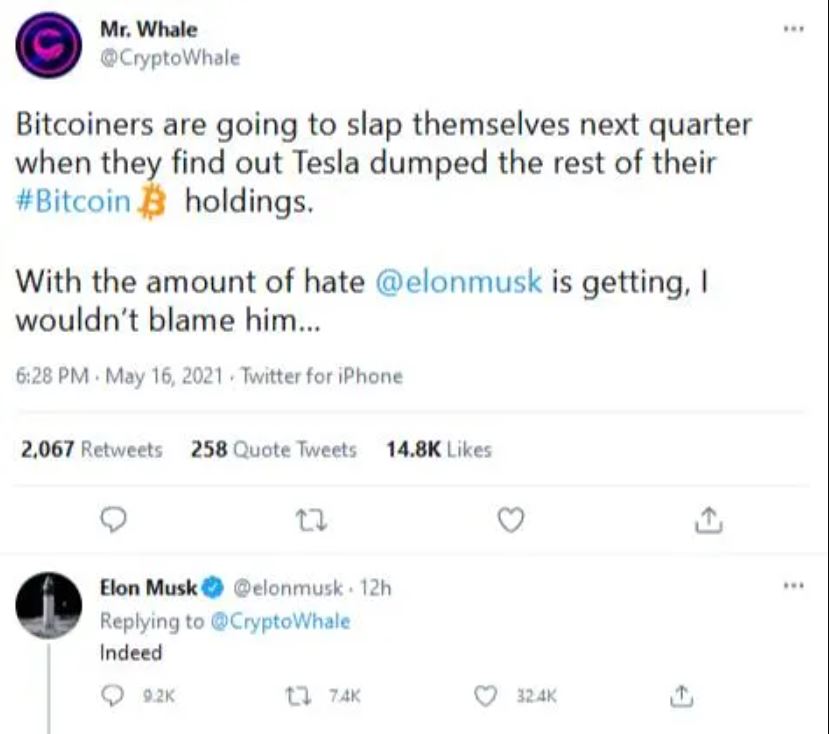Viewport: 829px width, 734px height.
Task: Open Elon Musk's rocket profile picture
Action: point(49,605)
